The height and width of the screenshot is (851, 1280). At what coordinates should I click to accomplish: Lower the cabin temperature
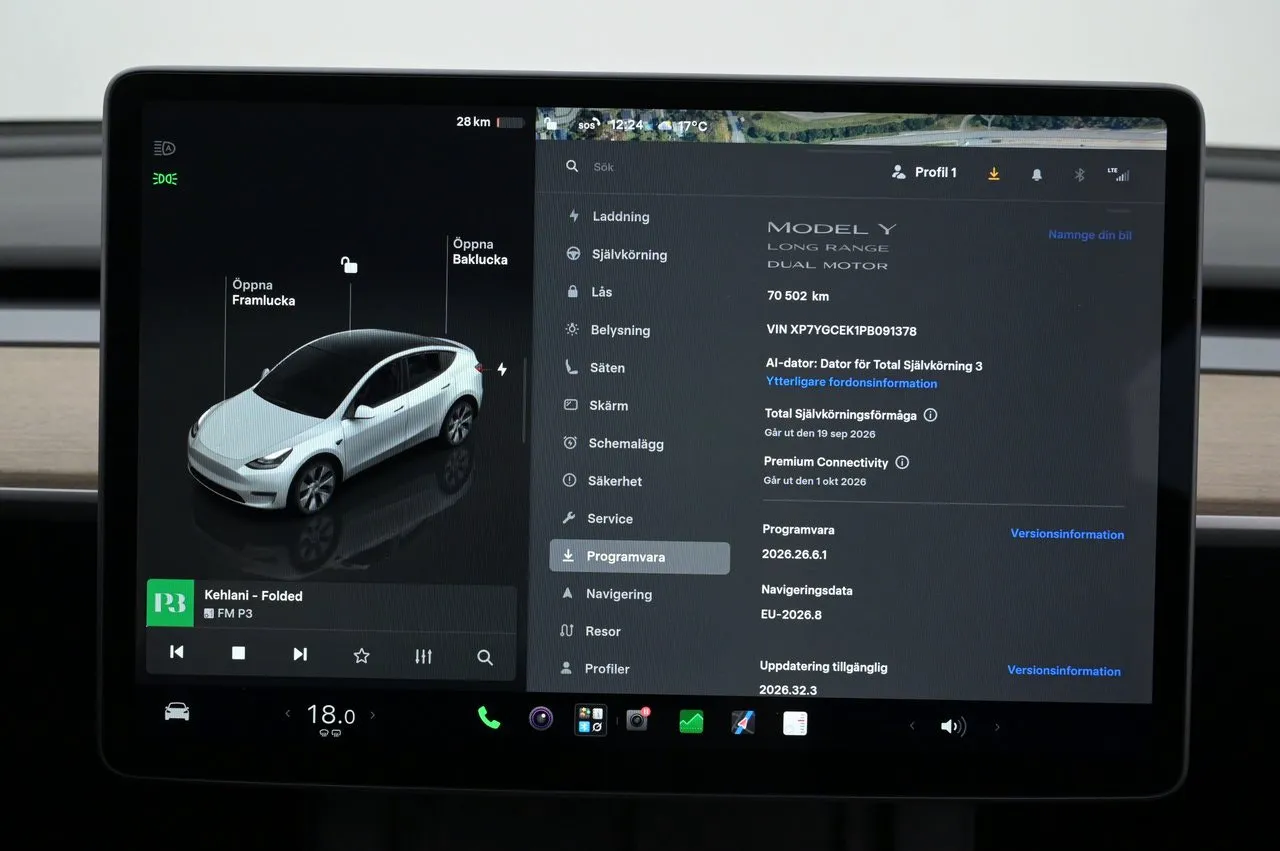288,714
